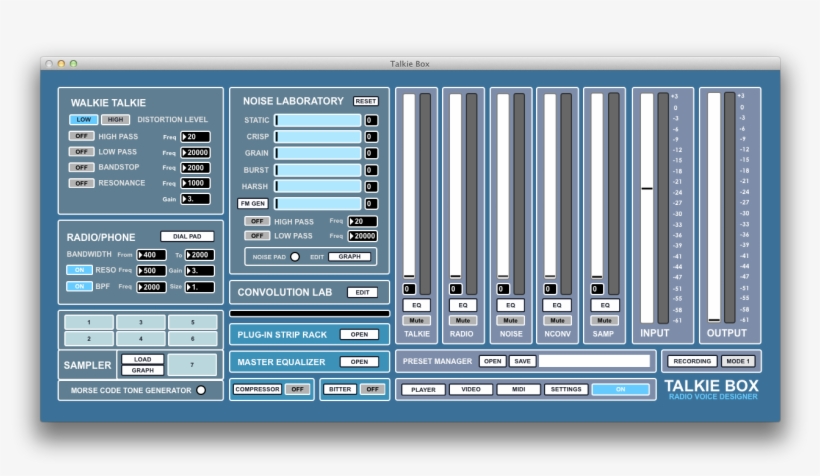Click BPF Freq 2000 box
Image resolution: width=820 pixels, height=476 pixels.
click(151, 287)
